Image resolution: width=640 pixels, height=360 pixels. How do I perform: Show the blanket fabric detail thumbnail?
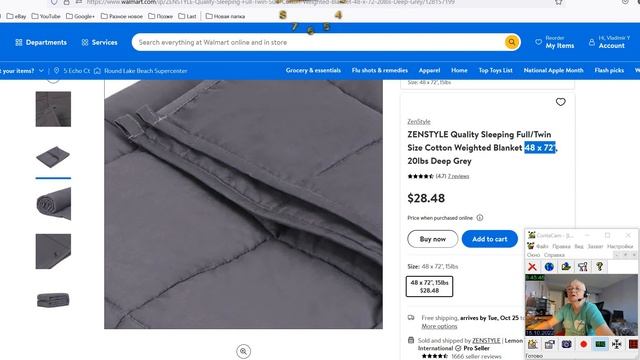click(x=53, y=251)
